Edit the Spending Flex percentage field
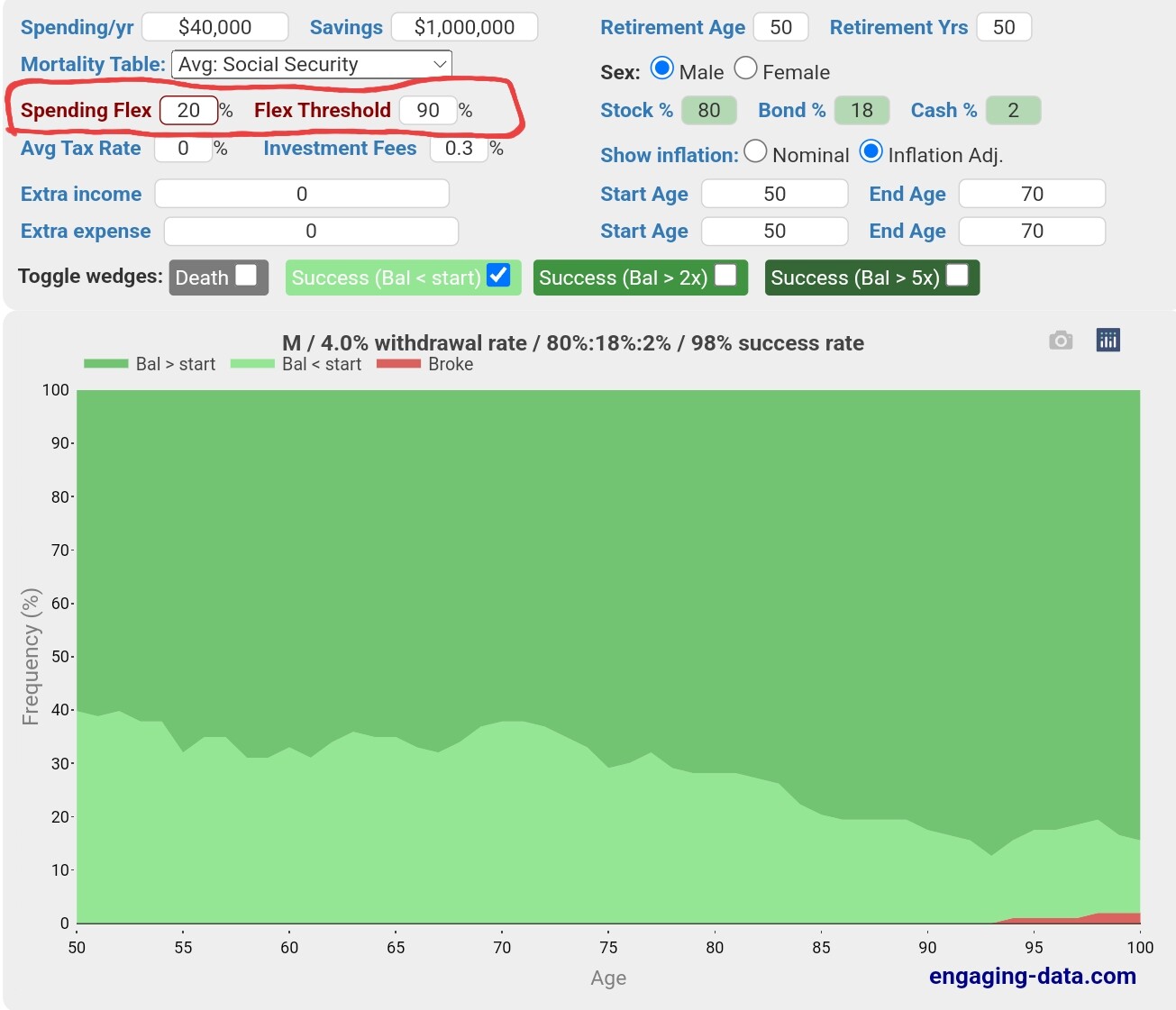The height and width of the screenshot is (1010, 1176). [188, 110]
